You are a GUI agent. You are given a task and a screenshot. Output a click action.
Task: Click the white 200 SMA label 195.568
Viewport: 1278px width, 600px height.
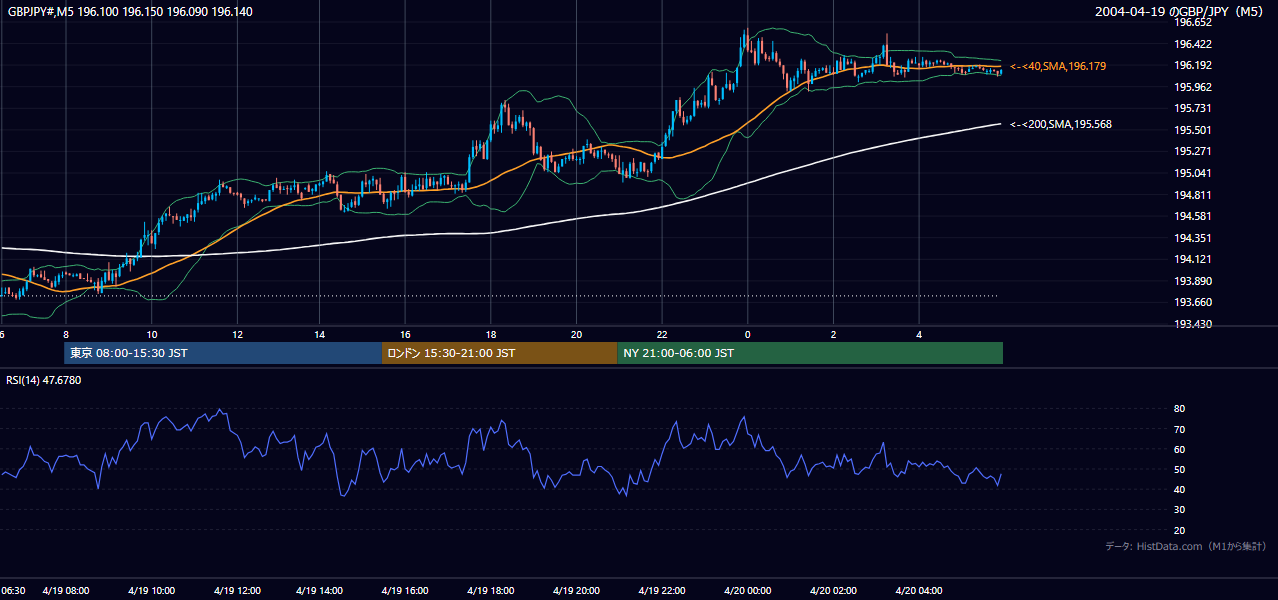1060,124
